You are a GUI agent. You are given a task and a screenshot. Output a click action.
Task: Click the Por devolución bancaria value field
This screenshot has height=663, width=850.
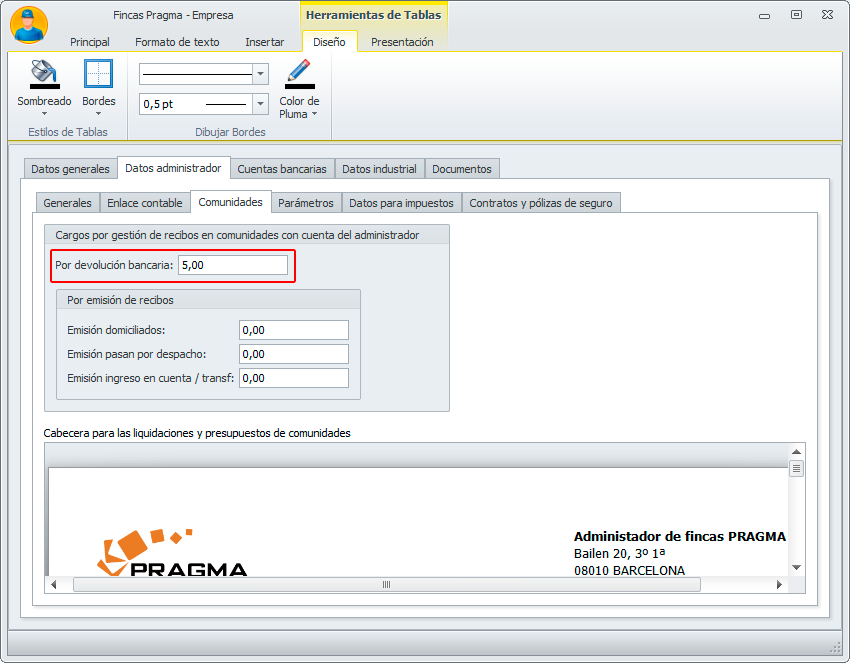233,265
